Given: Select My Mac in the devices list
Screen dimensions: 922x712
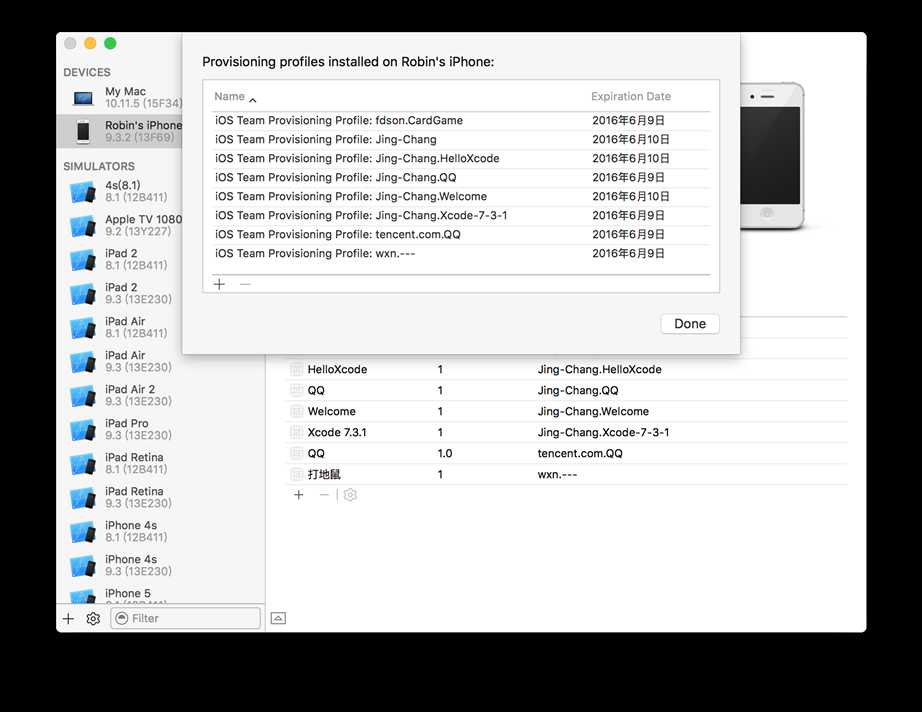Looking at the screenshot, I should pyautogui.click(x=125, y=97).
